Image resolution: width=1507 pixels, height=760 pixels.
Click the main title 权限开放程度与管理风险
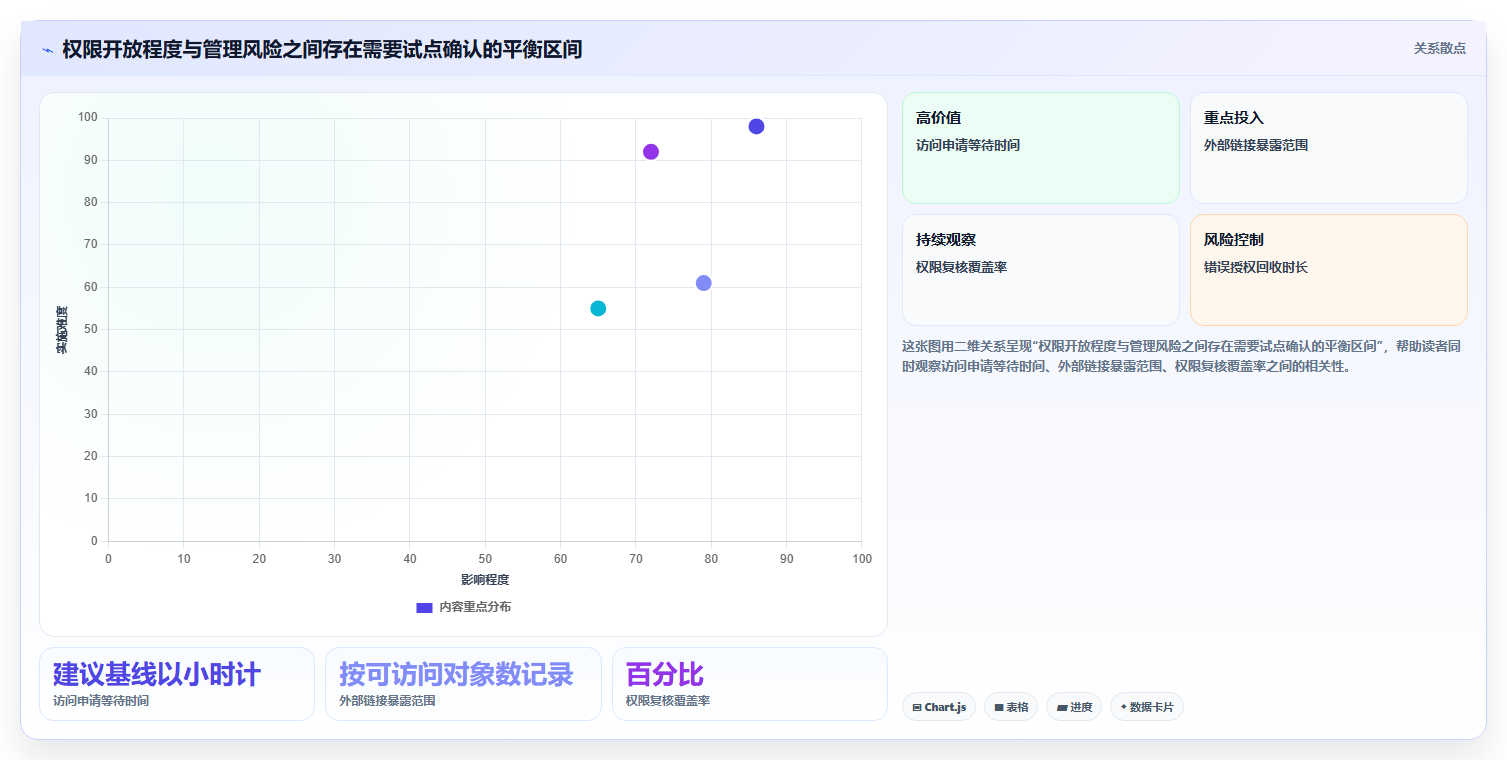click(322, 49)
